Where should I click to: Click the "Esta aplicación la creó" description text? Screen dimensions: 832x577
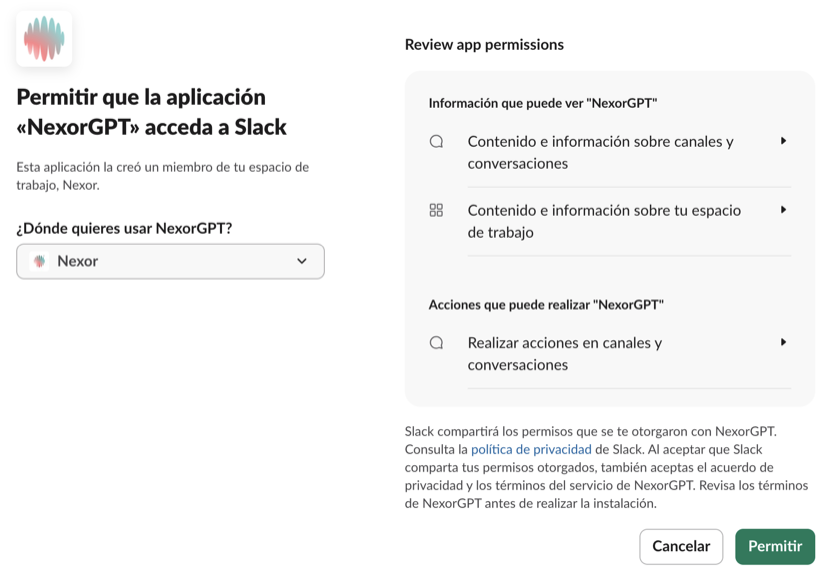162,176
